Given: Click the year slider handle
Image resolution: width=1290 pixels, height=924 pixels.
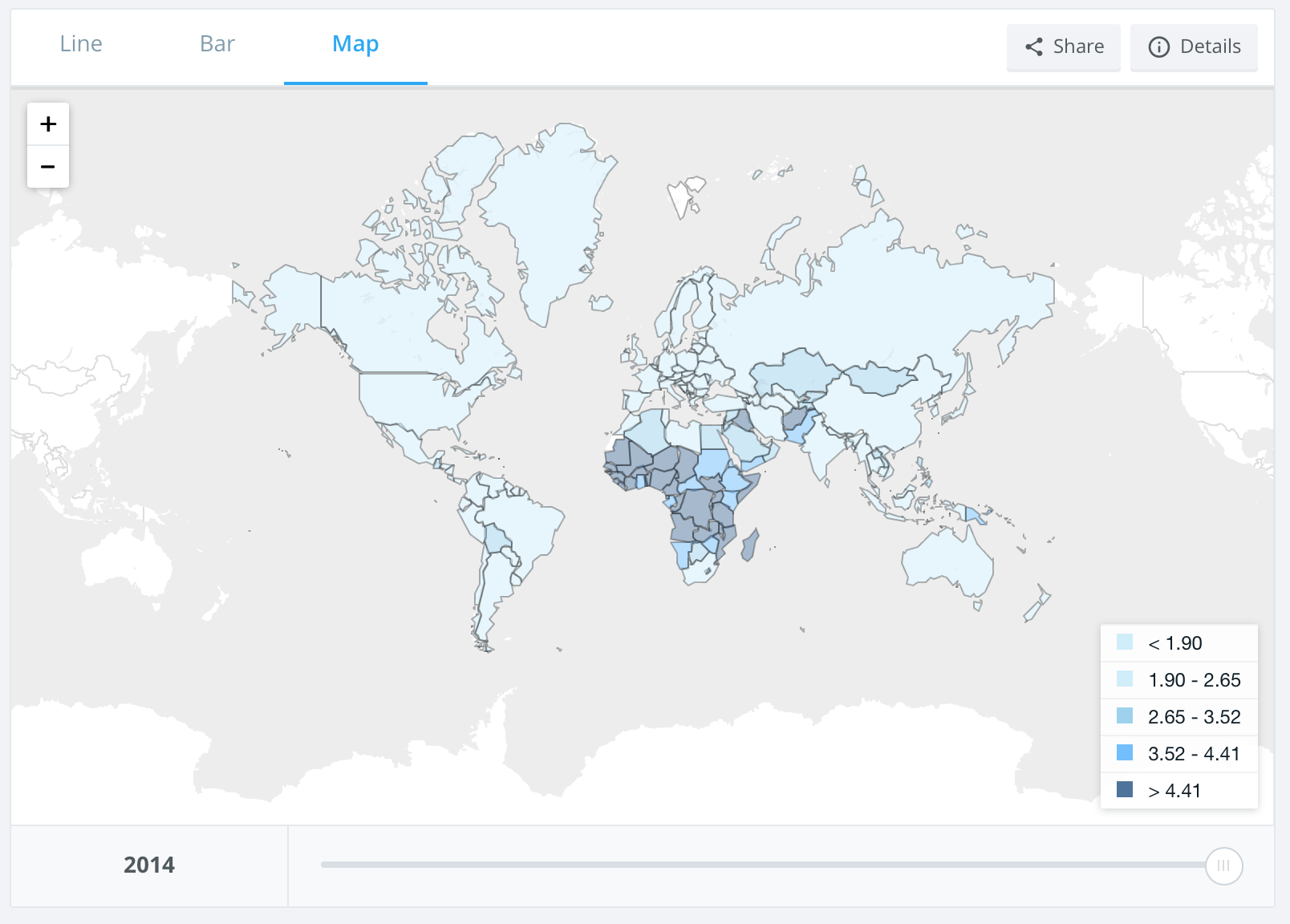Looking at the screenshot, I should point(1223,865).
